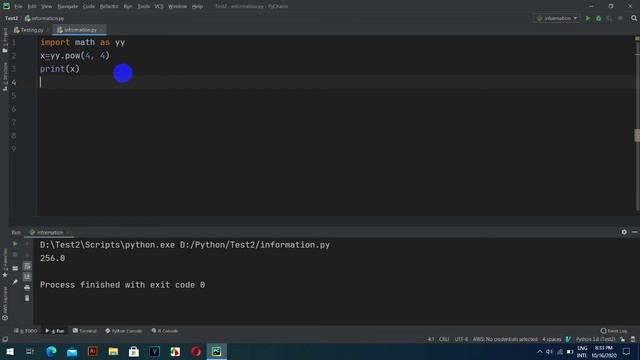Screen dimensions: 640x360
Task: Click on the print(x) code line
Action: click(60, 69)
